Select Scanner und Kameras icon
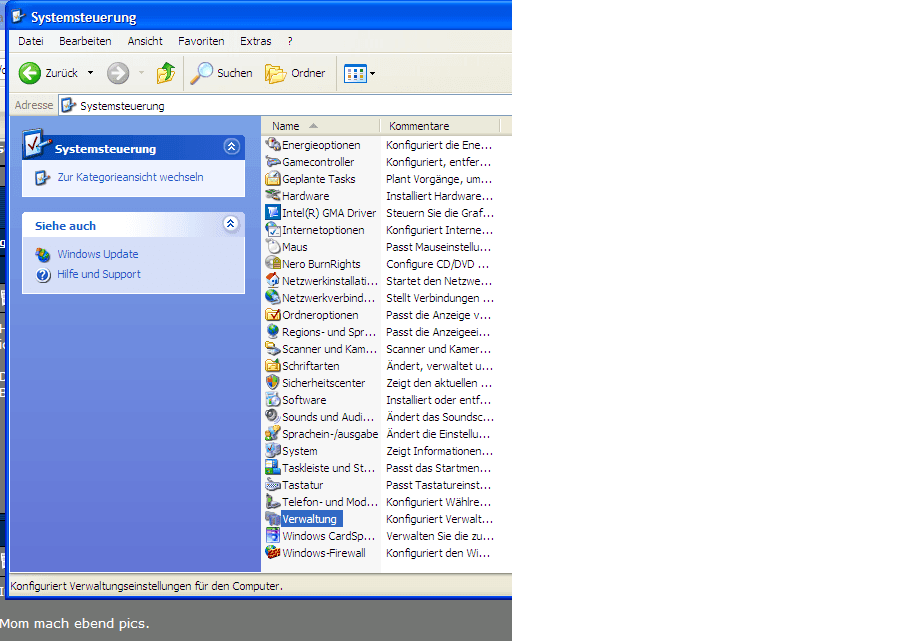The width and height of the screenshot is (900, 641). [273, 349]
